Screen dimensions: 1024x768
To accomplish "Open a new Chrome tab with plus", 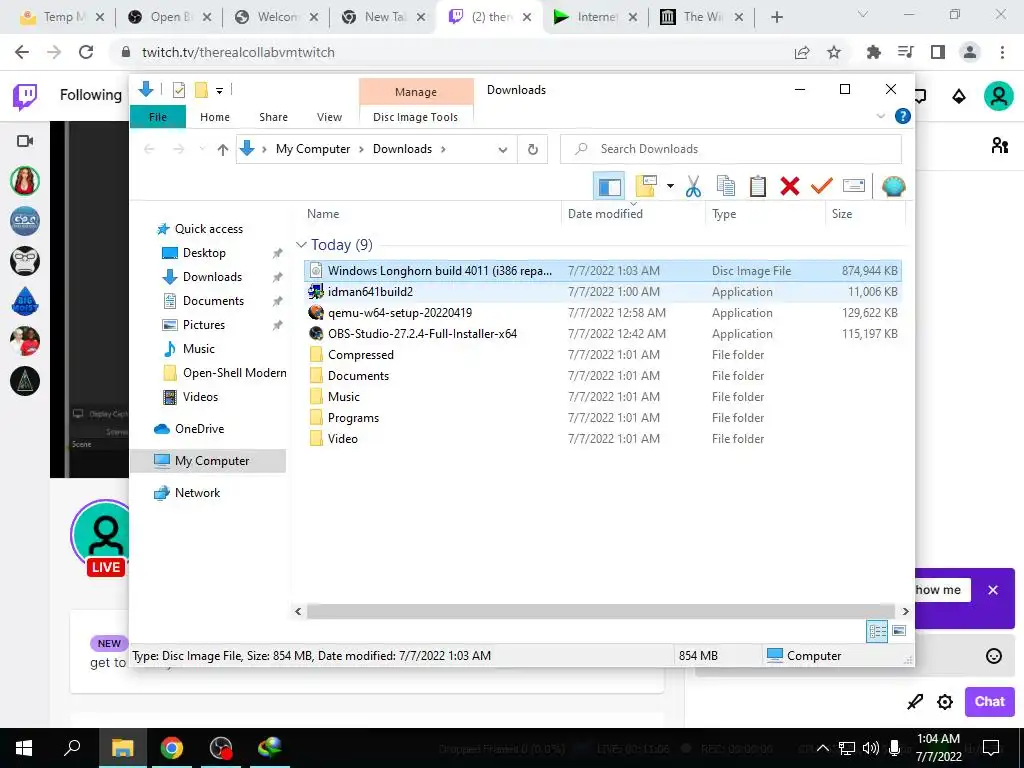I will click(x=776, y=17).
